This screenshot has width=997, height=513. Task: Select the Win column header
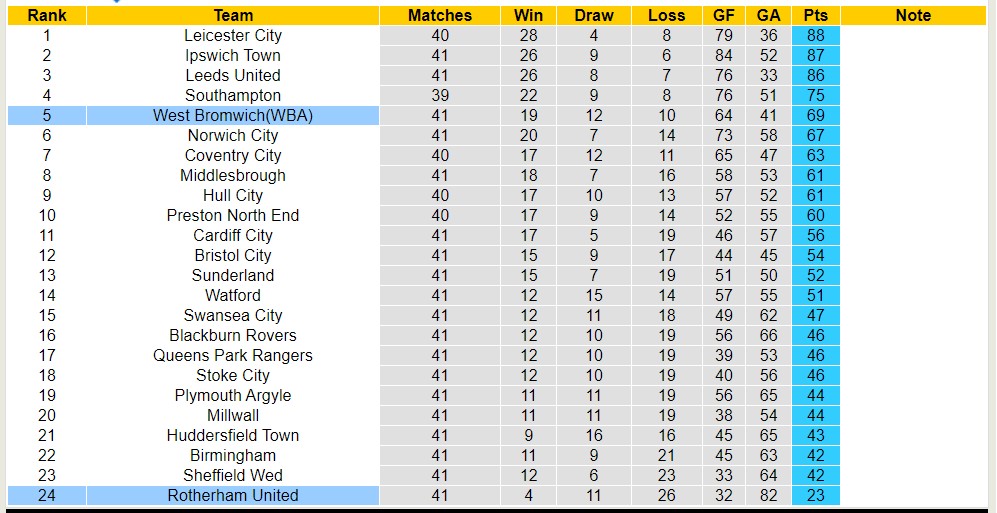[x=528, y=15]
